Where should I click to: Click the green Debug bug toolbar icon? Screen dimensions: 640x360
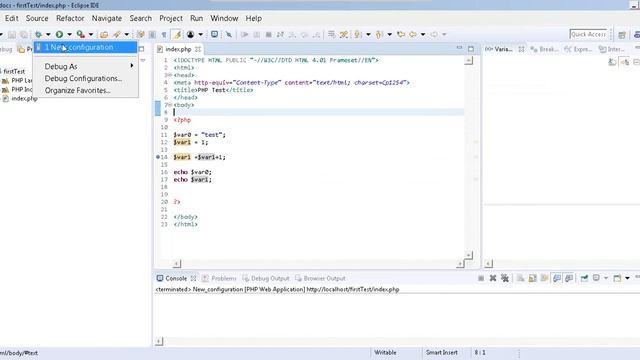point(38,34)
